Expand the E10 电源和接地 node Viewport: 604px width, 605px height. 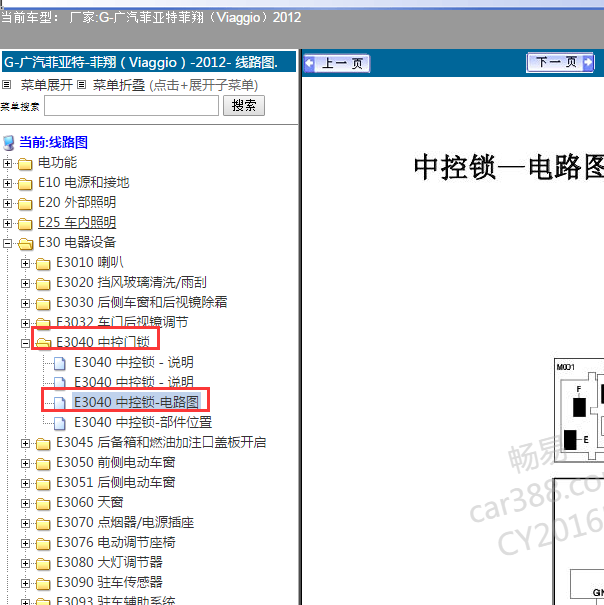[x=7, y=184]
